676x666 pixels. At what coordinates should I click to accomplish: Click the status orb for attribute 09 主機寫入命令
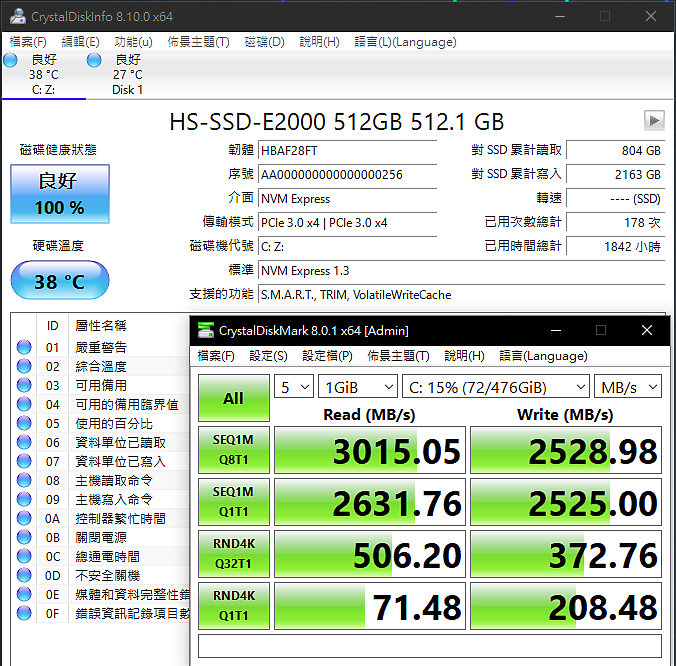24,499
